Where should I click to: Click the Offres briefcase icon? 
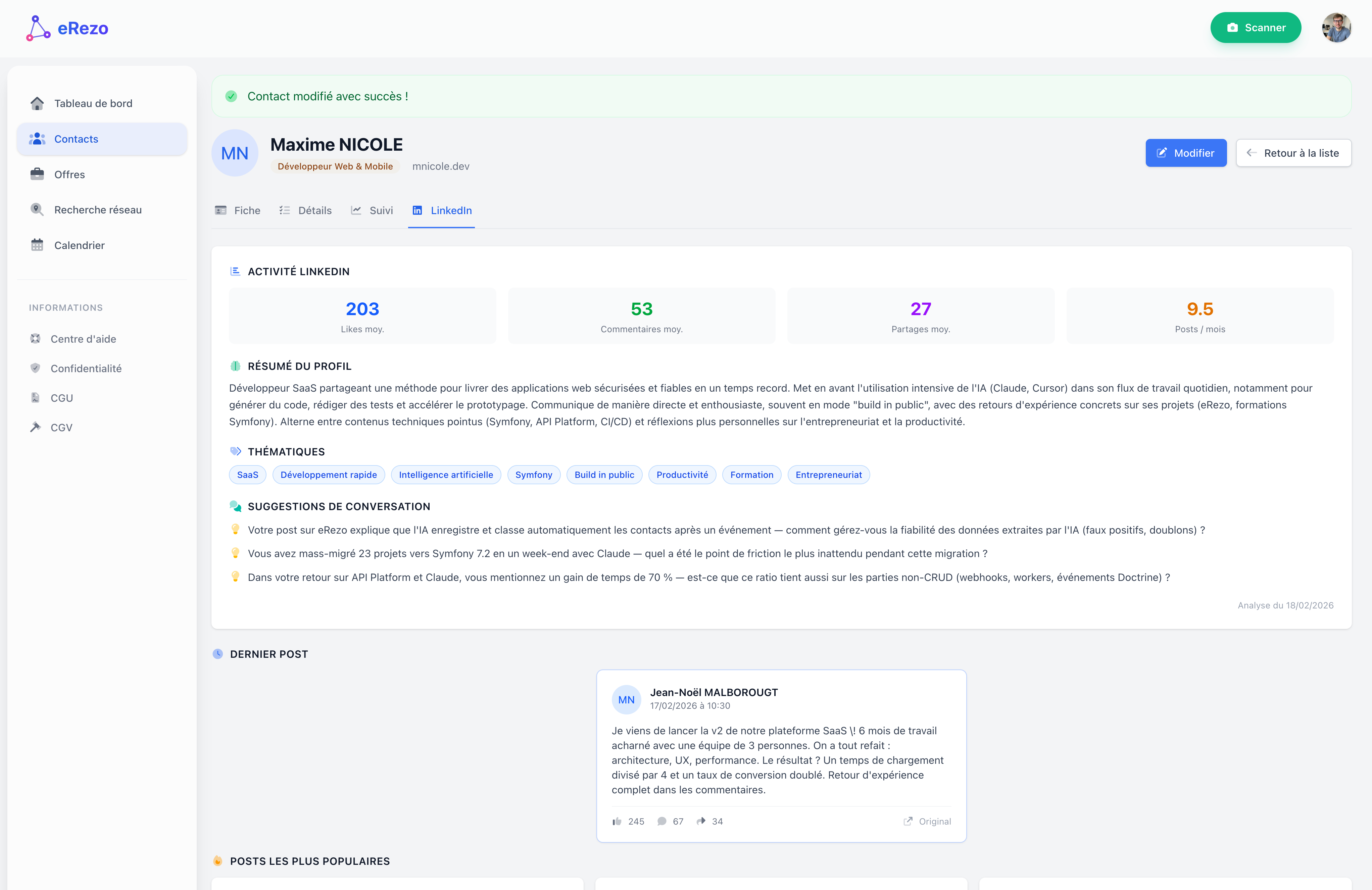coord(37,174)
